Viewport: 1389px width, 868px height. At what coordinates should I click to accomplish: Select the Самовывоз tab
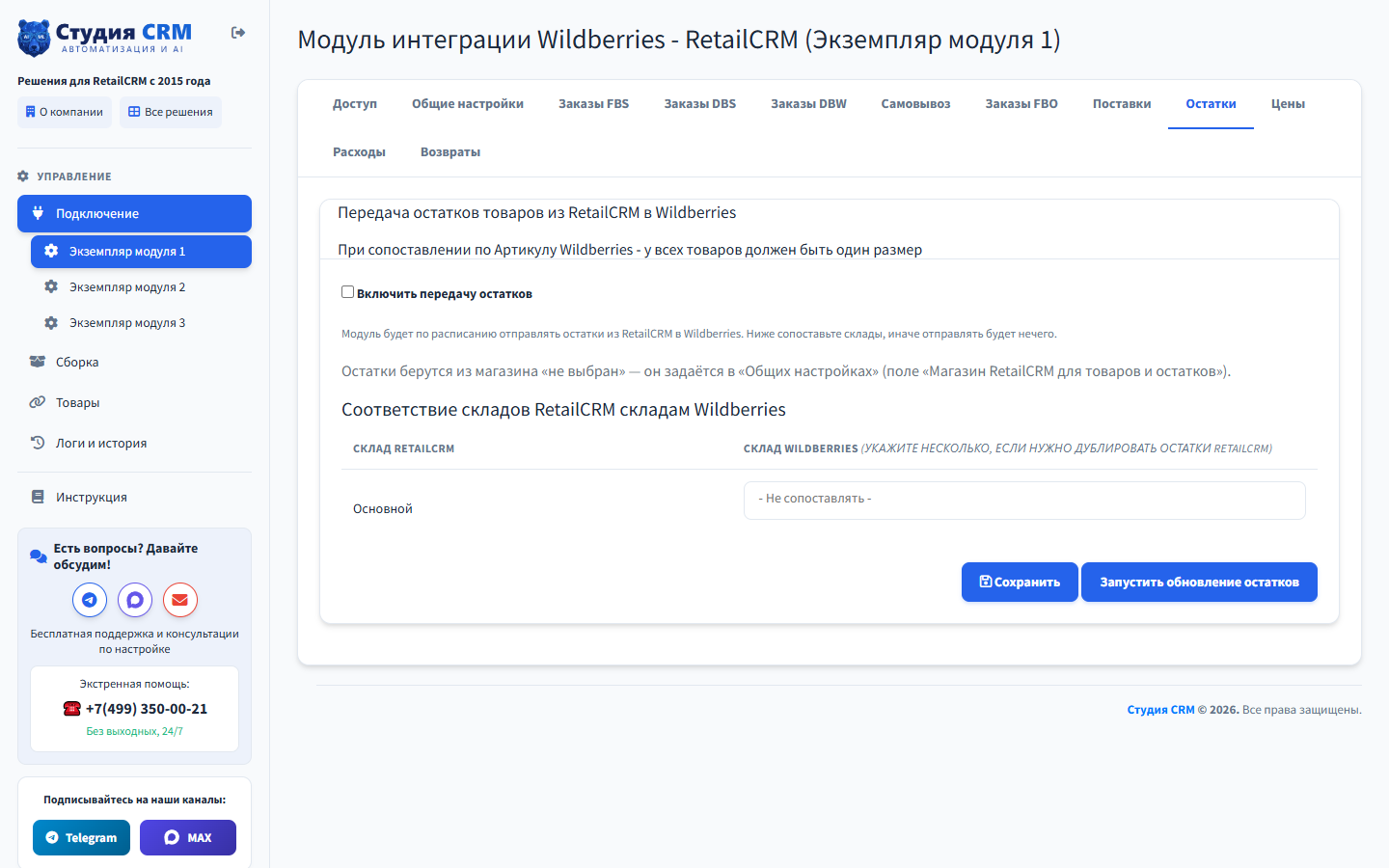pos(915,104)
